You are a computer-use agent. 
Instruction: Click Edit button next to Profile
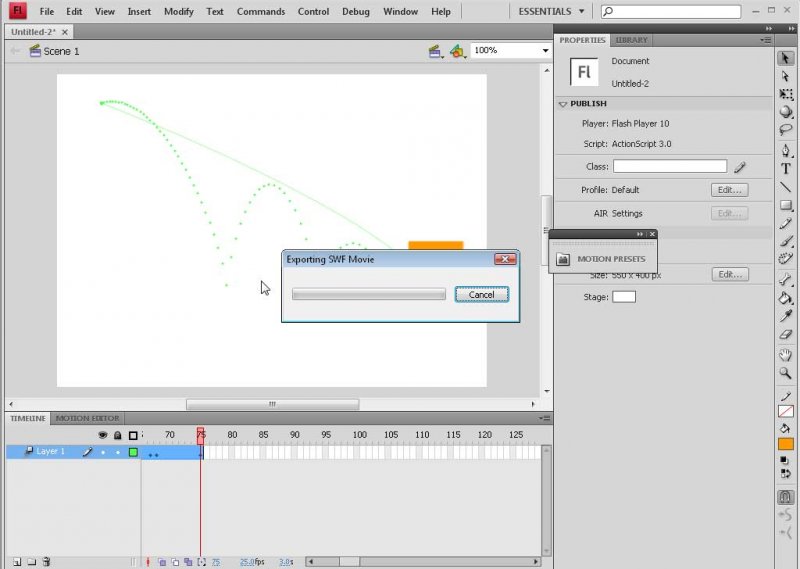[729, 190]
